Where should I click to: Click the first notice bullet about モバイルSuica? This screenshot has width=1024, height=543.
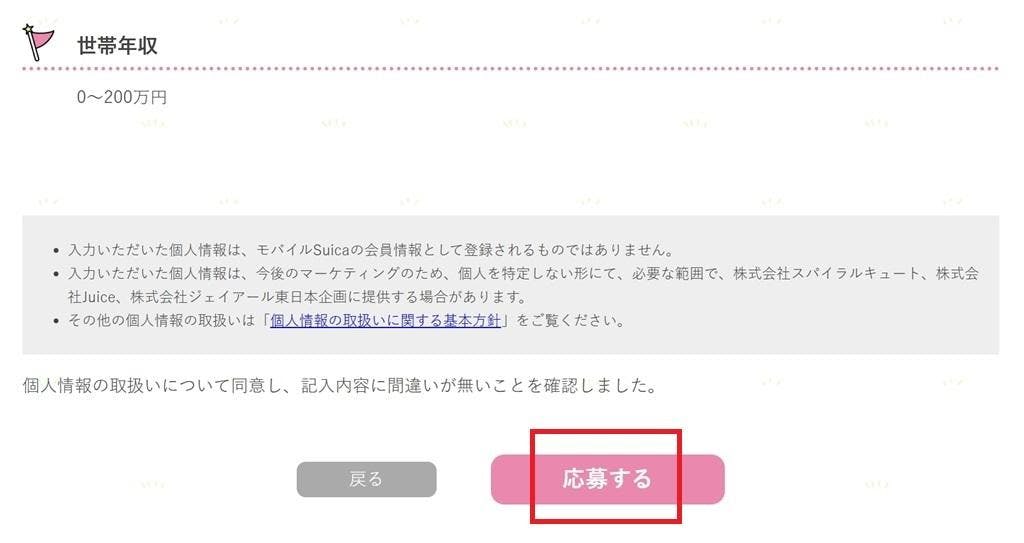[371, 250]
